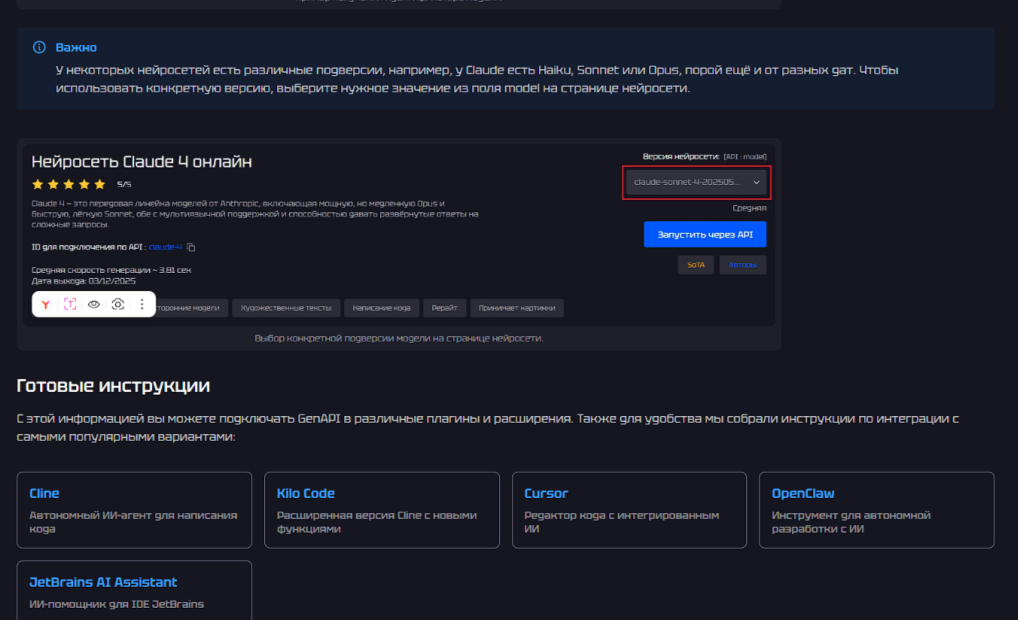Viewport: 1018px width, 620px height.
Task: Click the camera search icon in image toolbar
Action: (118, 305)
